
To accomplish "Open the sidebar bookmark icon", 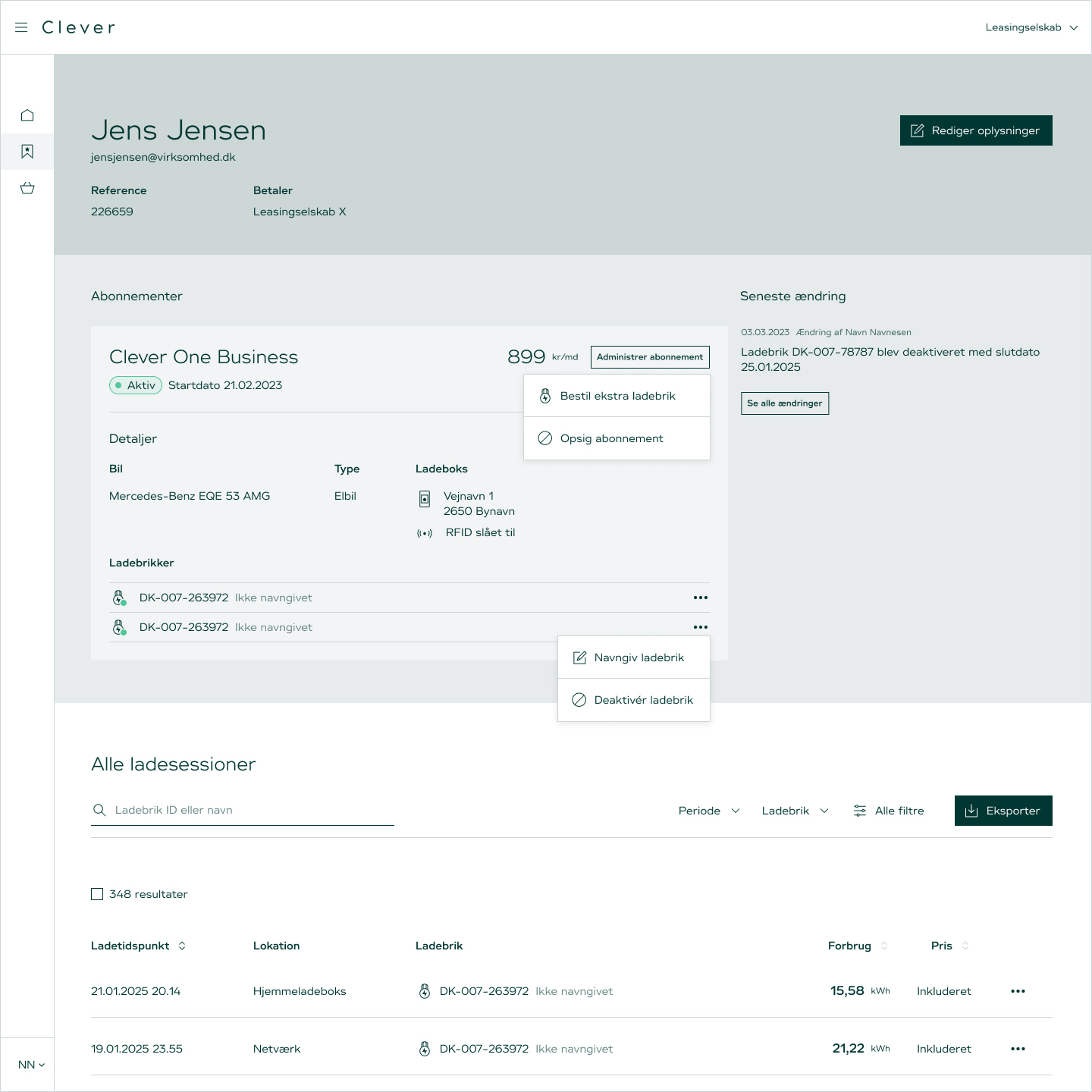I will click(x=27, y=152).
